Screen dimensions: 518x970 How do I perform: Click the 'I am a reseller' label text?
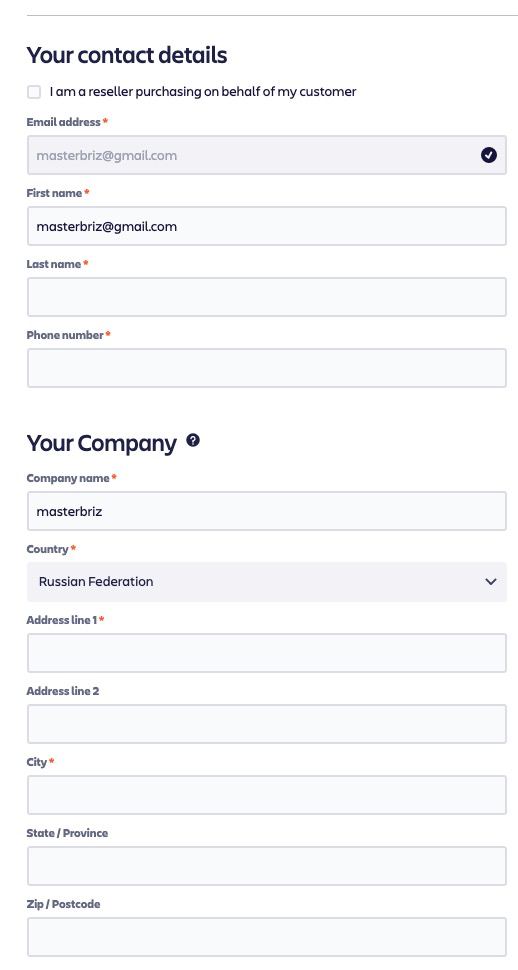[x=203, y=92]
